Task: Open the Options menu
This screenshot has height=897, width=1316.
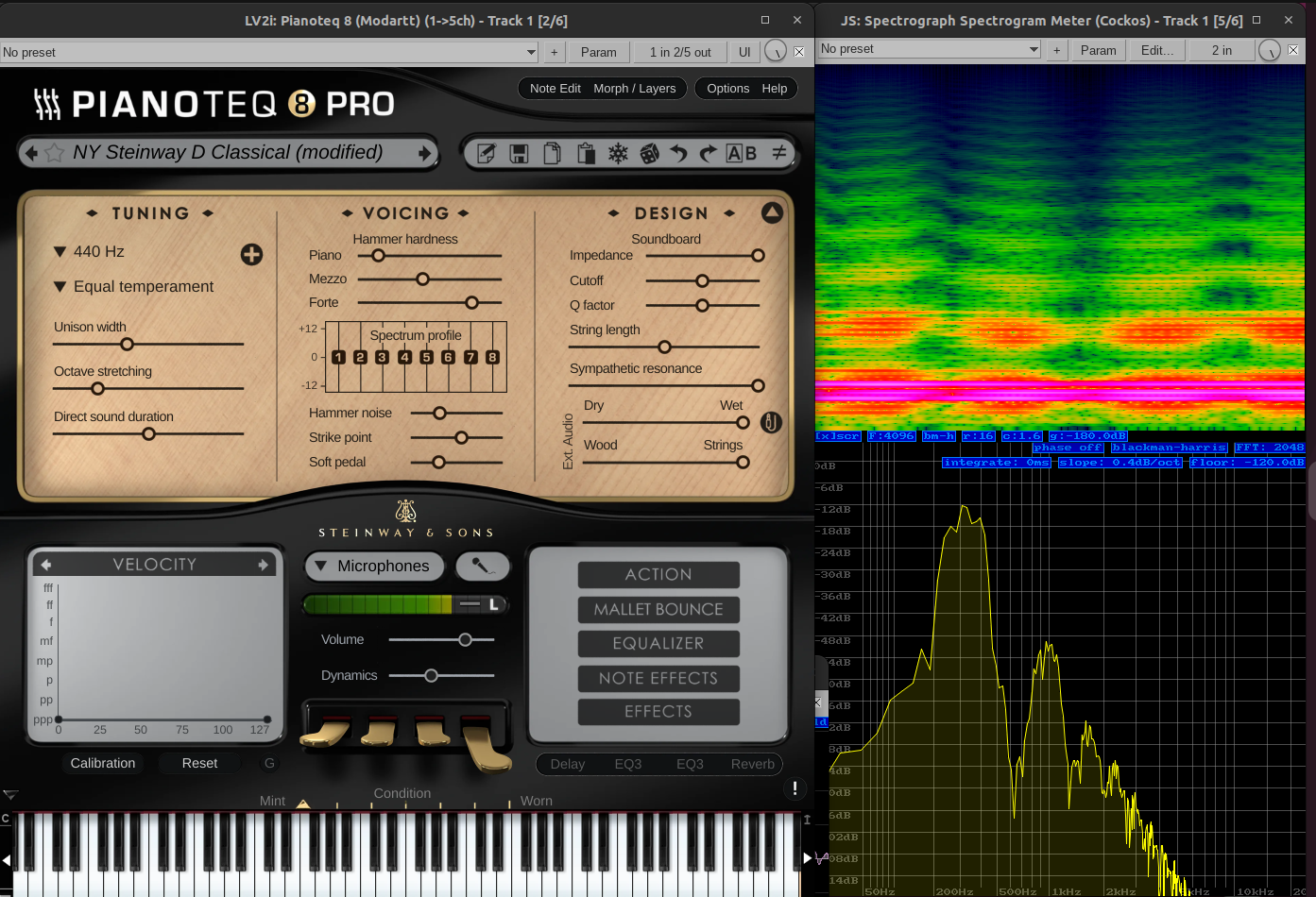Action: (728, 88)
